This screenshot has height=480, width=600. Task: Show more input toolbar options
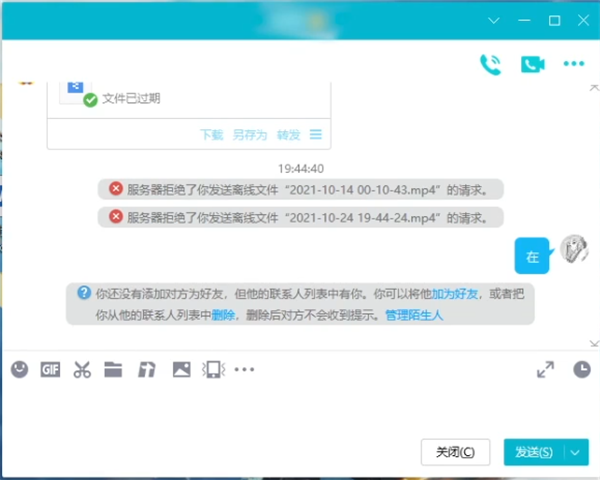pos(244,369)
